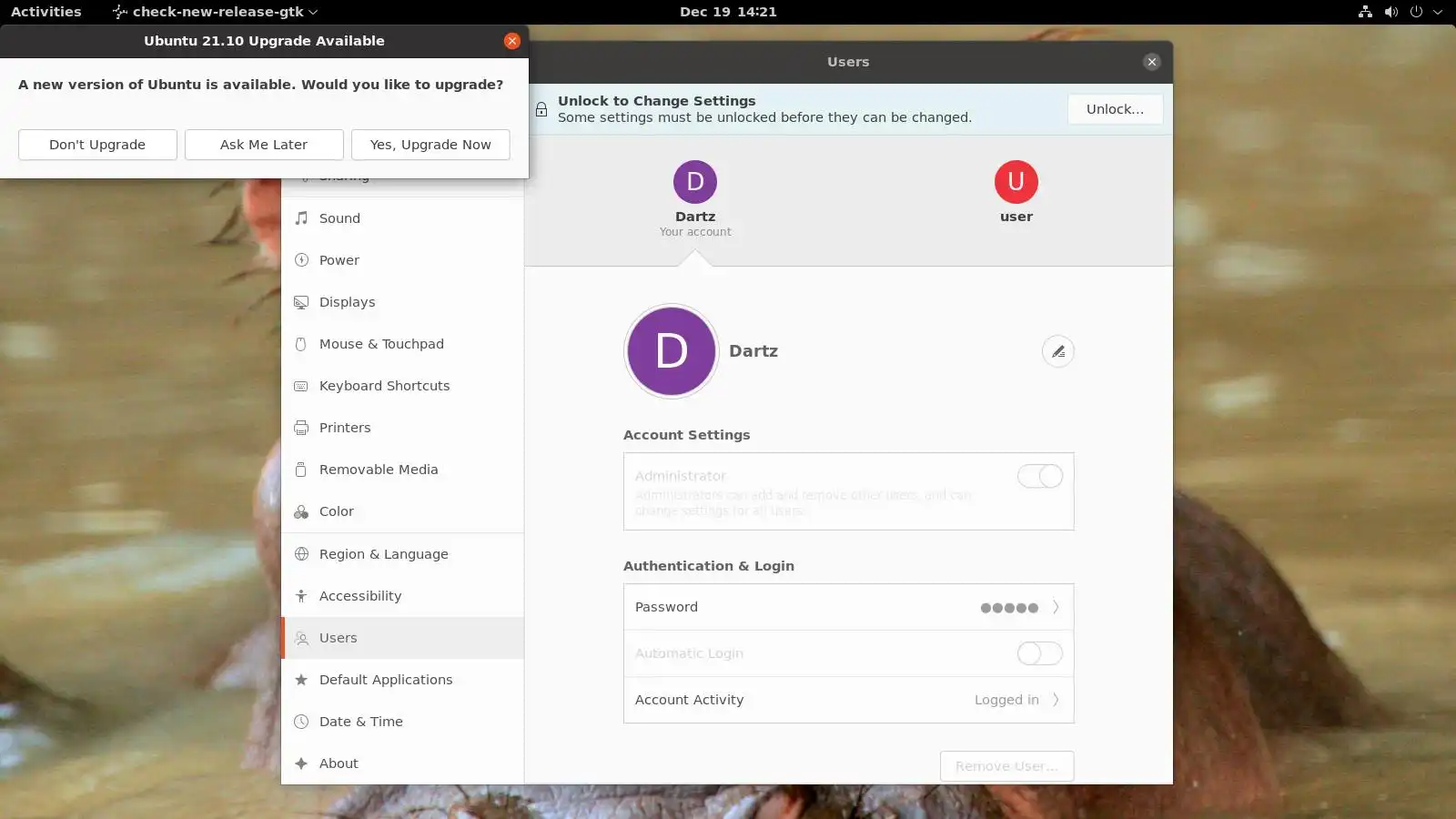Click the Power icon in sidebar
Image resolution: width=1456 pixels, height=819 pixels.
(x=301, y=260)
